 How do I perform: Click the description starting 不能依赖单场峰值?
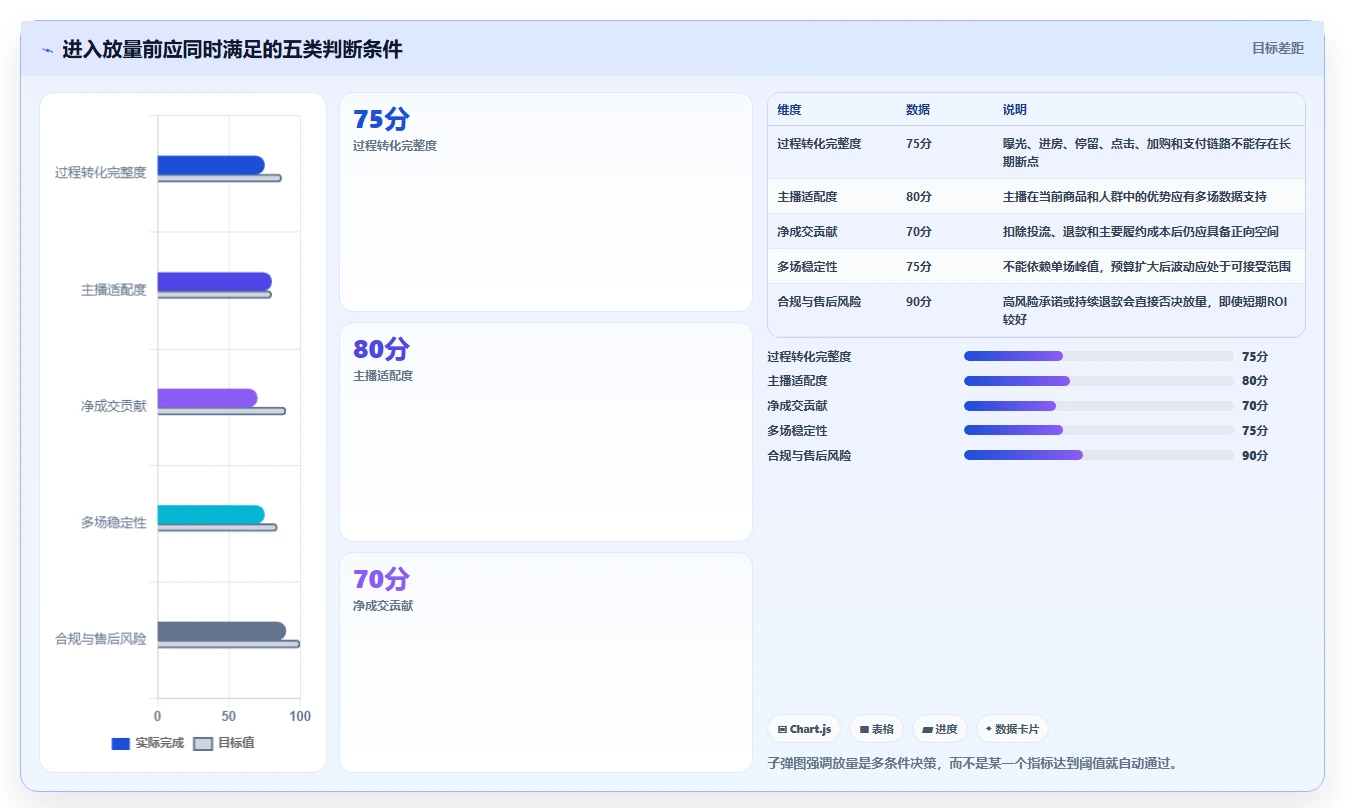(x=1147, y=267)
